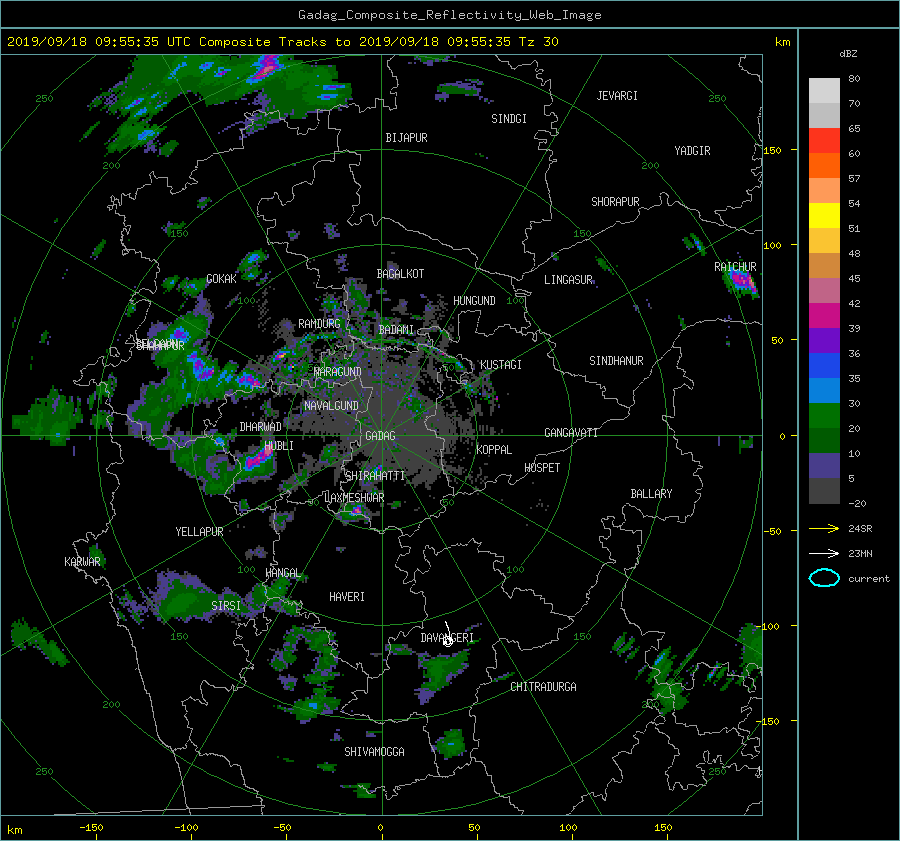900x841 pixels.
Task: Click the 150 tick on right axis
Action: [772, 150]
